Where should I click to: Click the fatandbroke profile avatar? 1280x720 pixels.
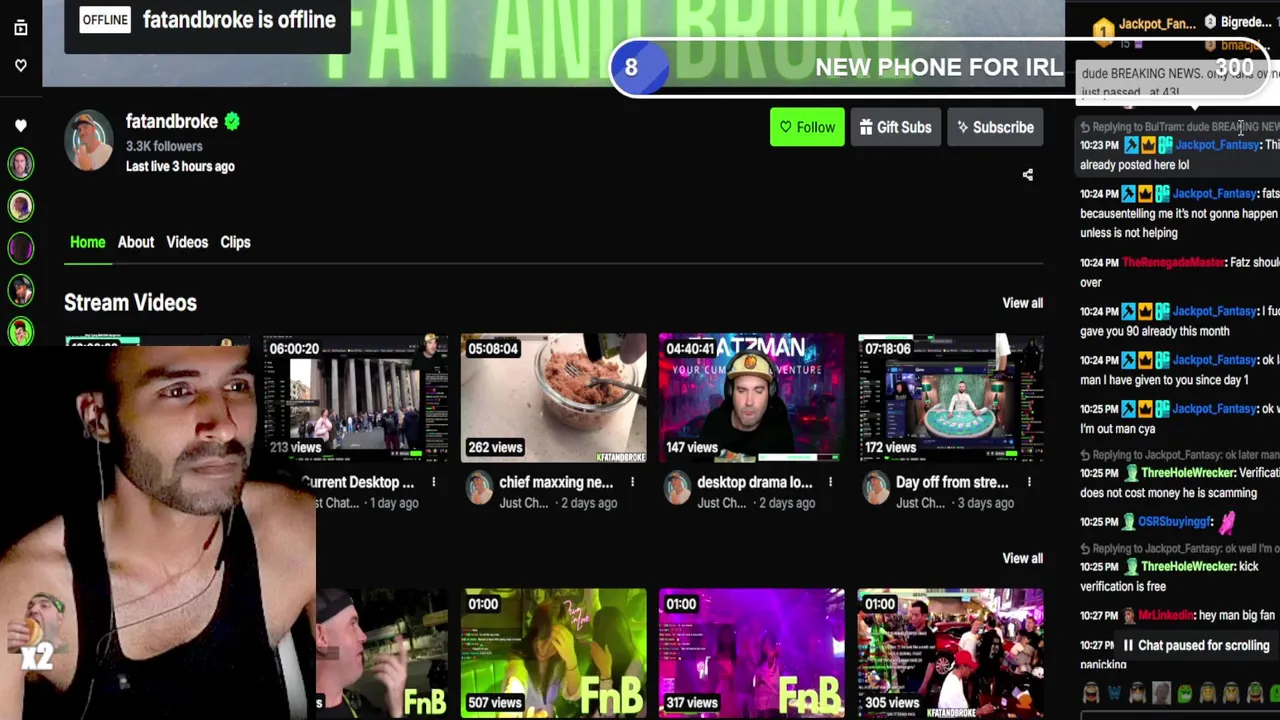(89, 140)
